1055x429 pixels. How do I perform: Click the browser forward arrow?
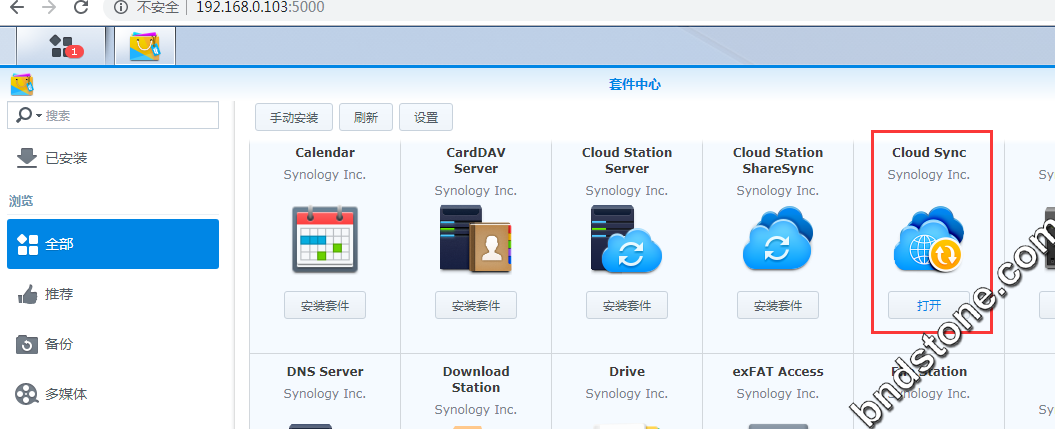[48, 7]
